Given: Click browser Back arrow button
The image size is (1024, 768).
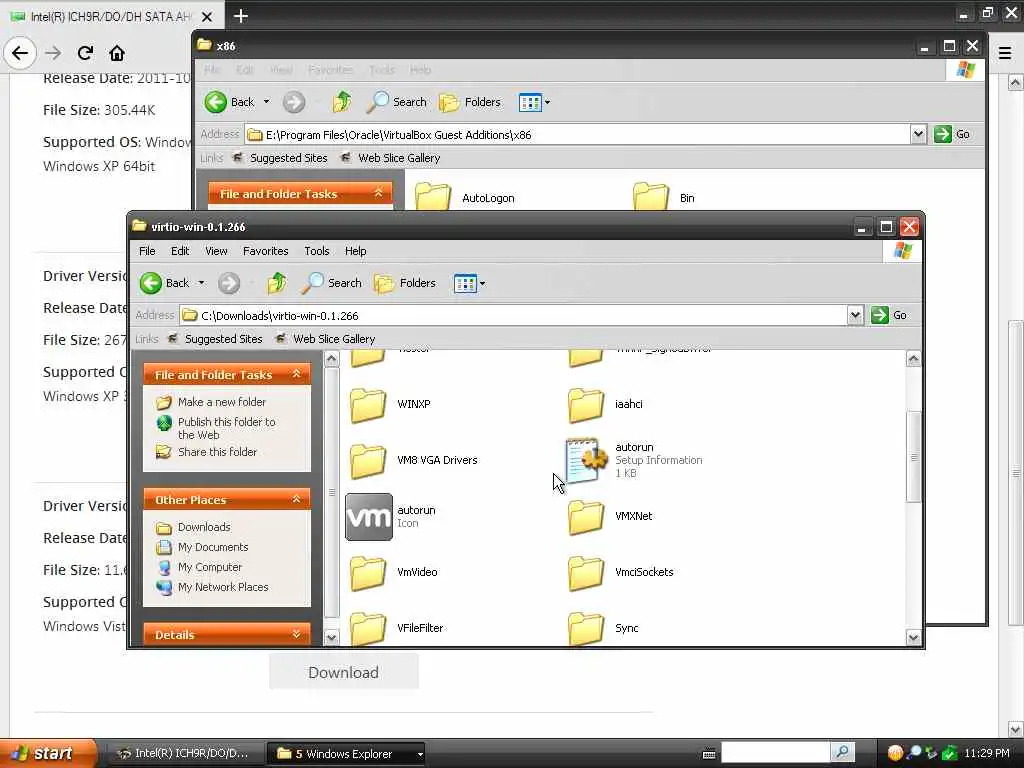Looking at the screenshot, I should [20, 53].
